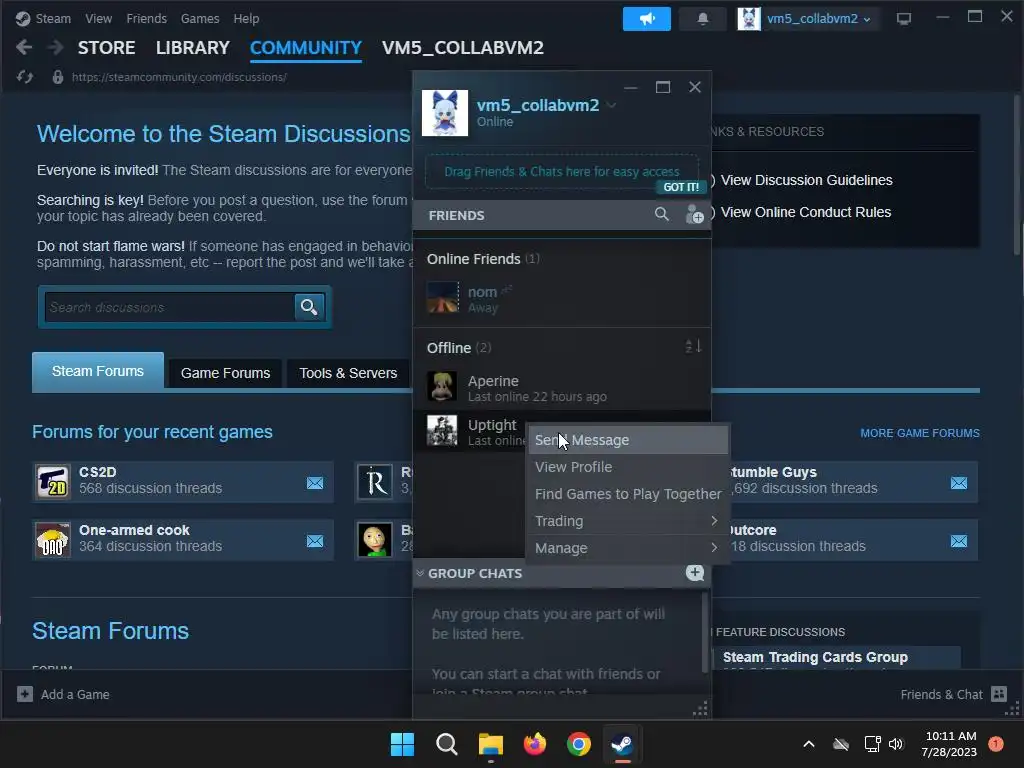
Task: Switch to Big Picture mode monitor icon
Action: point(903,19)
